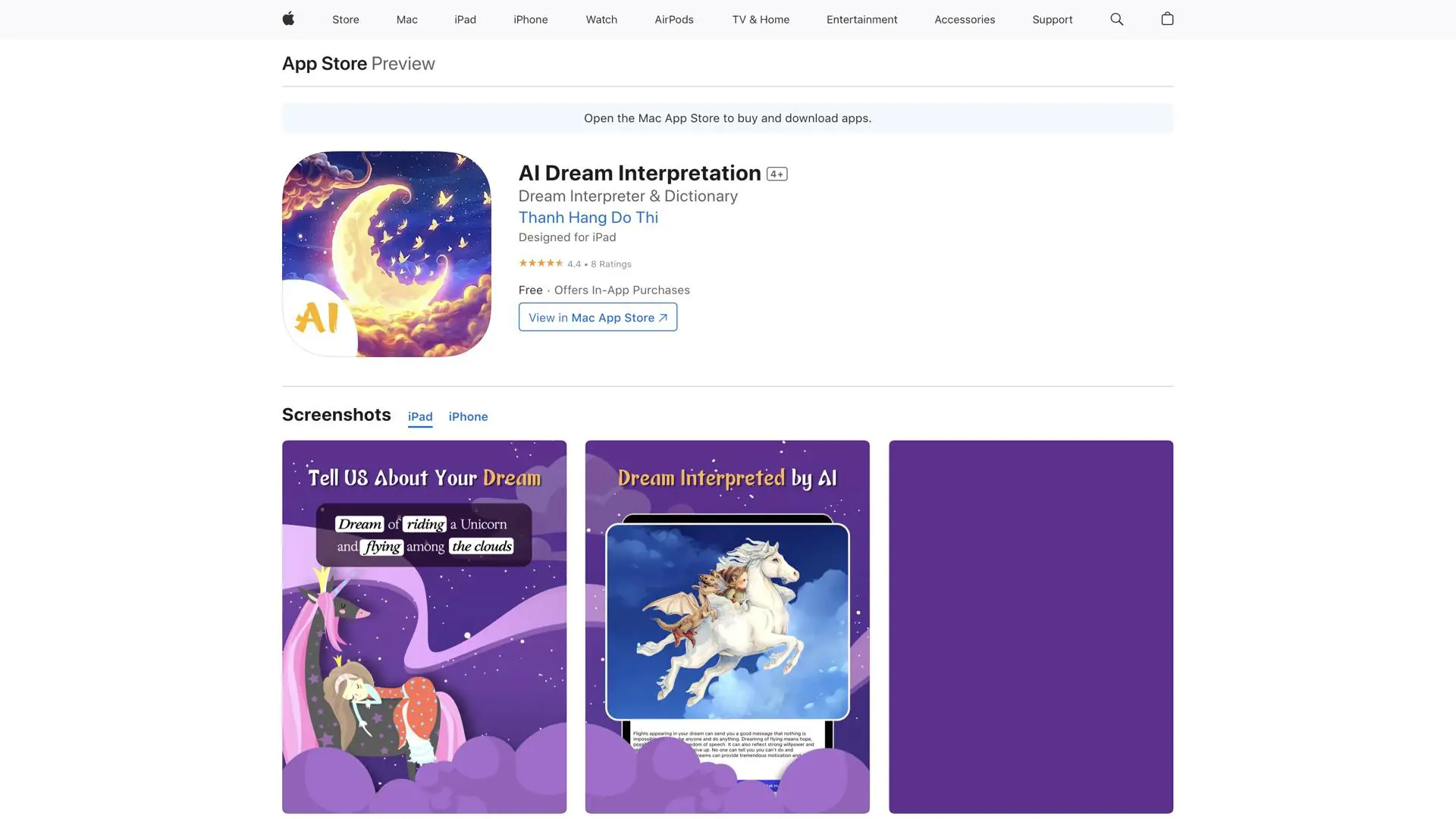Open the search icon in the navigation bar
The width and height of the screenshot is (1456, 819).
point(1116,19)
